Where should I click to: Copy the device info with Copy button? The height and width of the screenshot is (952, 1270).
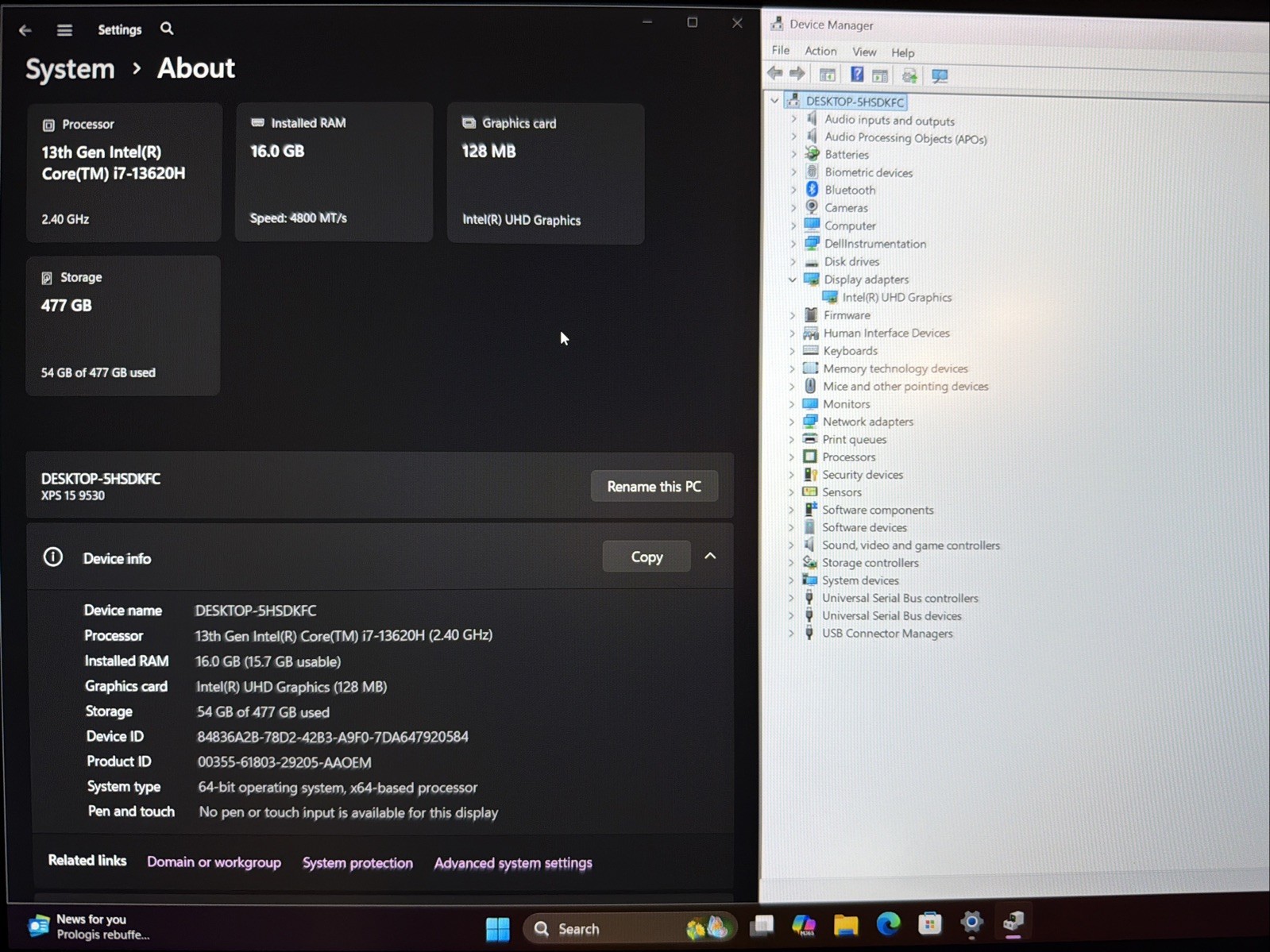[x=647, y=557]
